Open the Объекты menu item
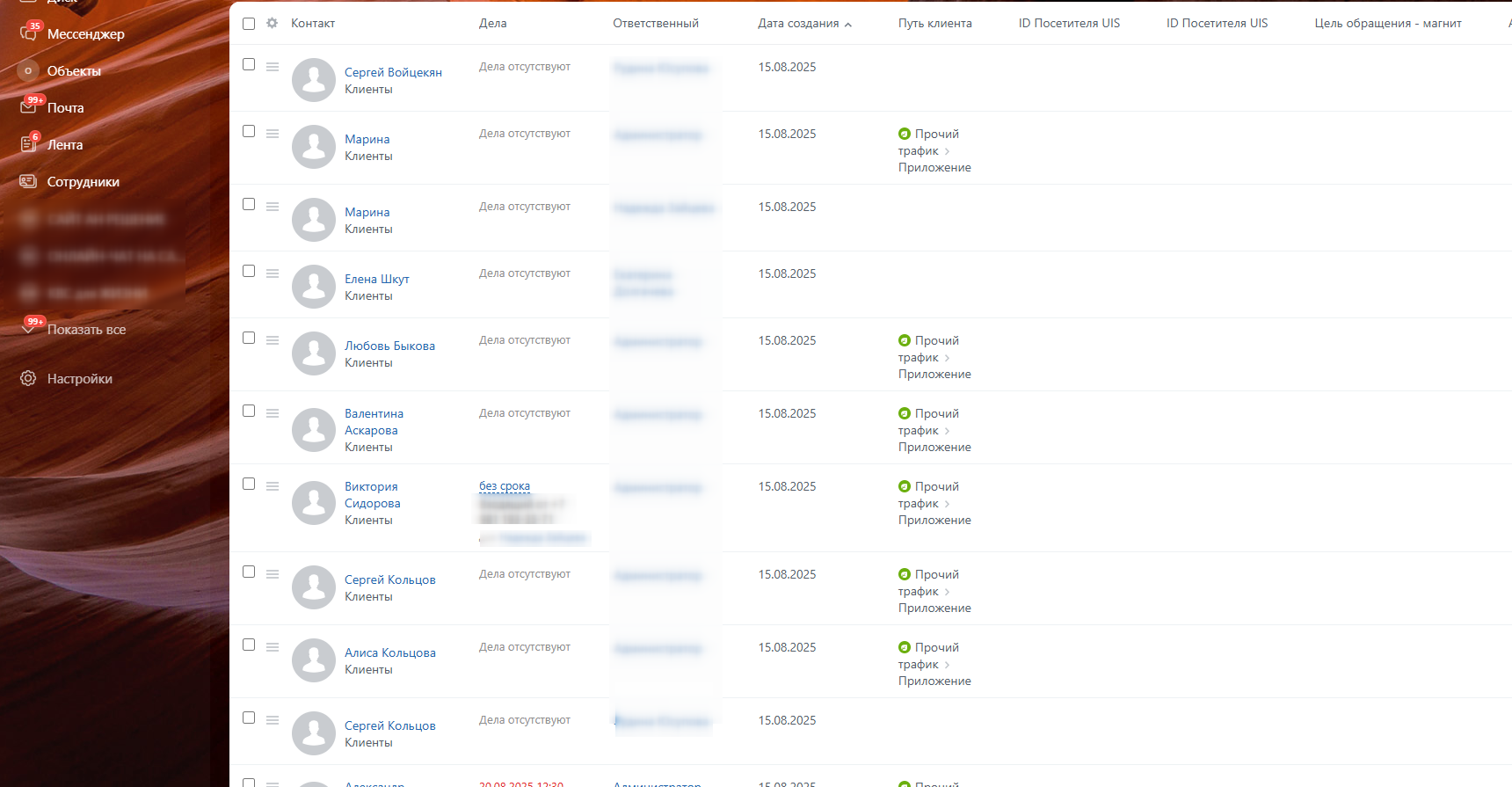Screen dimensions: 1512x787 coord(74,70)
